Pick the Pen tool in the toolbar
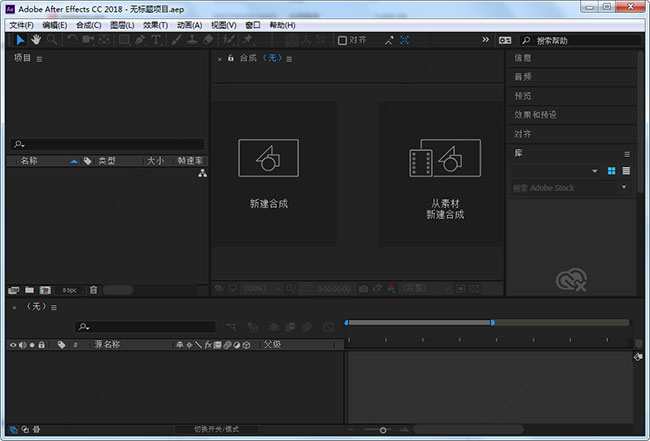Screen dimensions: 650x441 tap(140, 40)
